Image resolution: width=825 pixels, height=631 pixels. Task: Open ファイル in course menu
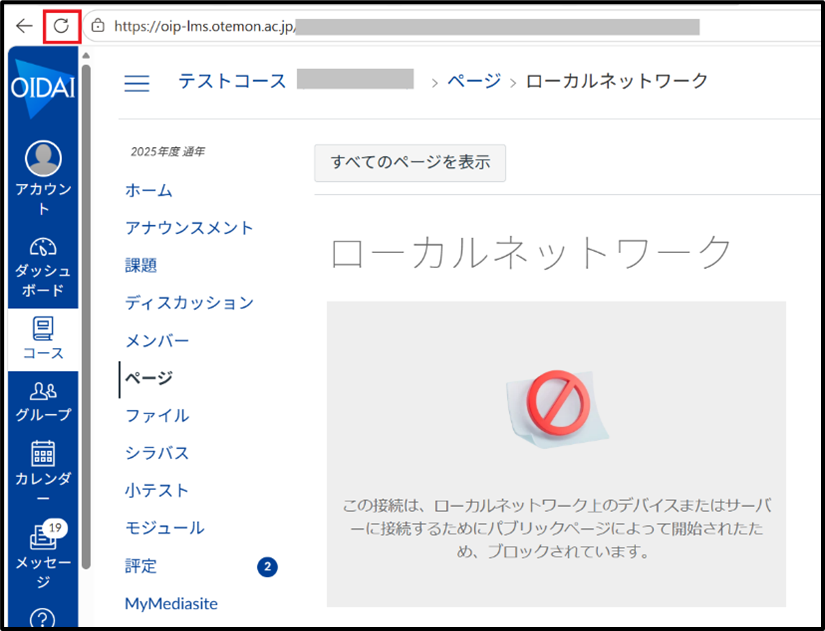pos(157,416)
